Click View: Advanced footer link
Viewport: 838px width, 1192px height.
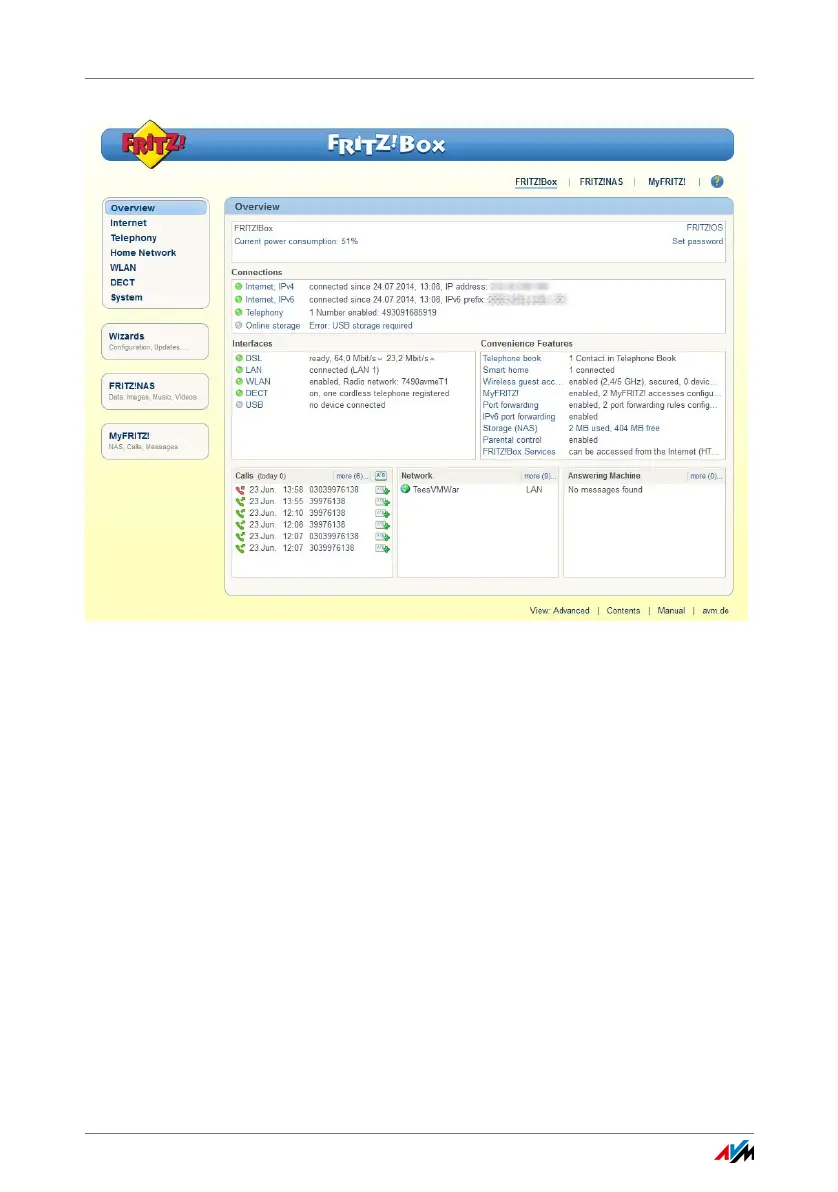point(560,610)
